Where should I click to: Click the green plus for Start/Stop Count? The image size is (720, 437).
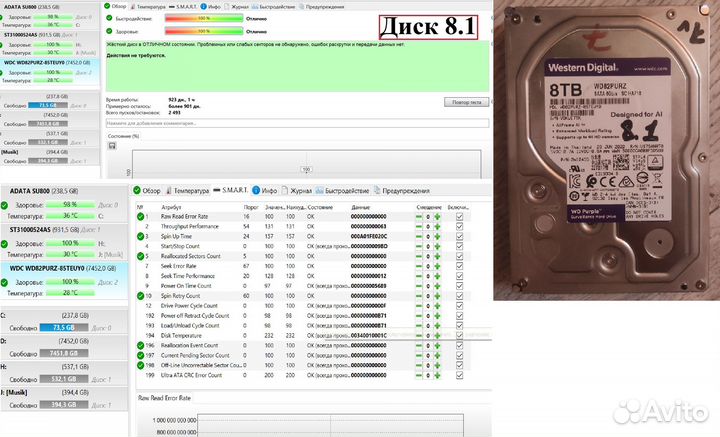437,247
